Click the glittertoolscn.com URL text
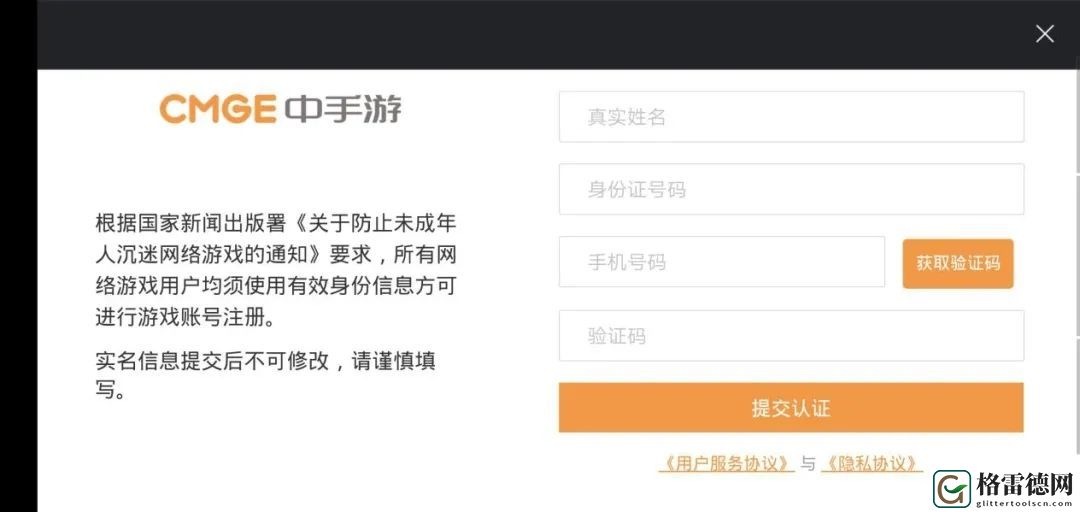Image resolution: width=1080 pixels, height=512 pixels. tap(1025, 504)
